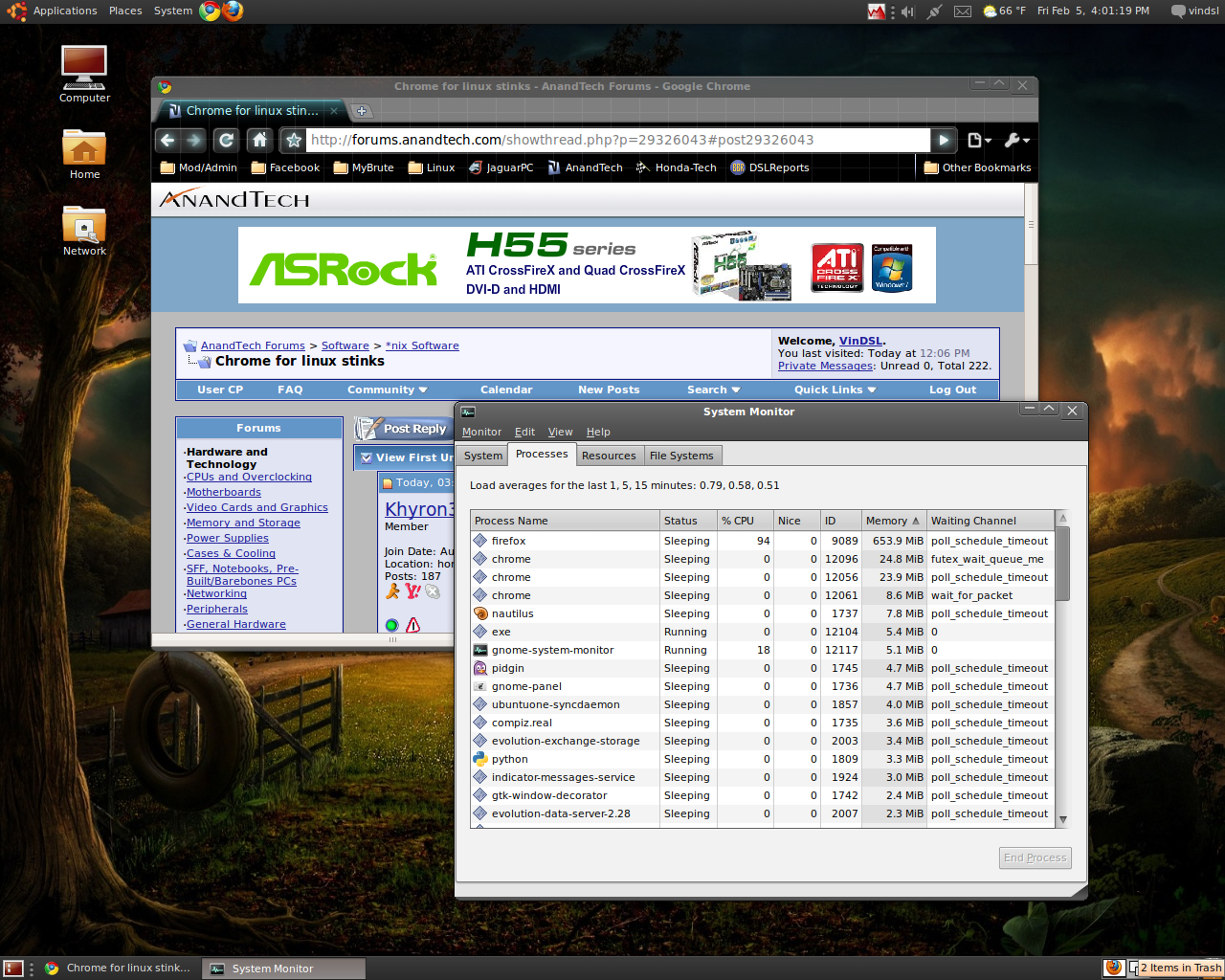Viewport: 1225px width, 980px height.
Task: Sort processes by % CPU column
Action: pos(746,521)
